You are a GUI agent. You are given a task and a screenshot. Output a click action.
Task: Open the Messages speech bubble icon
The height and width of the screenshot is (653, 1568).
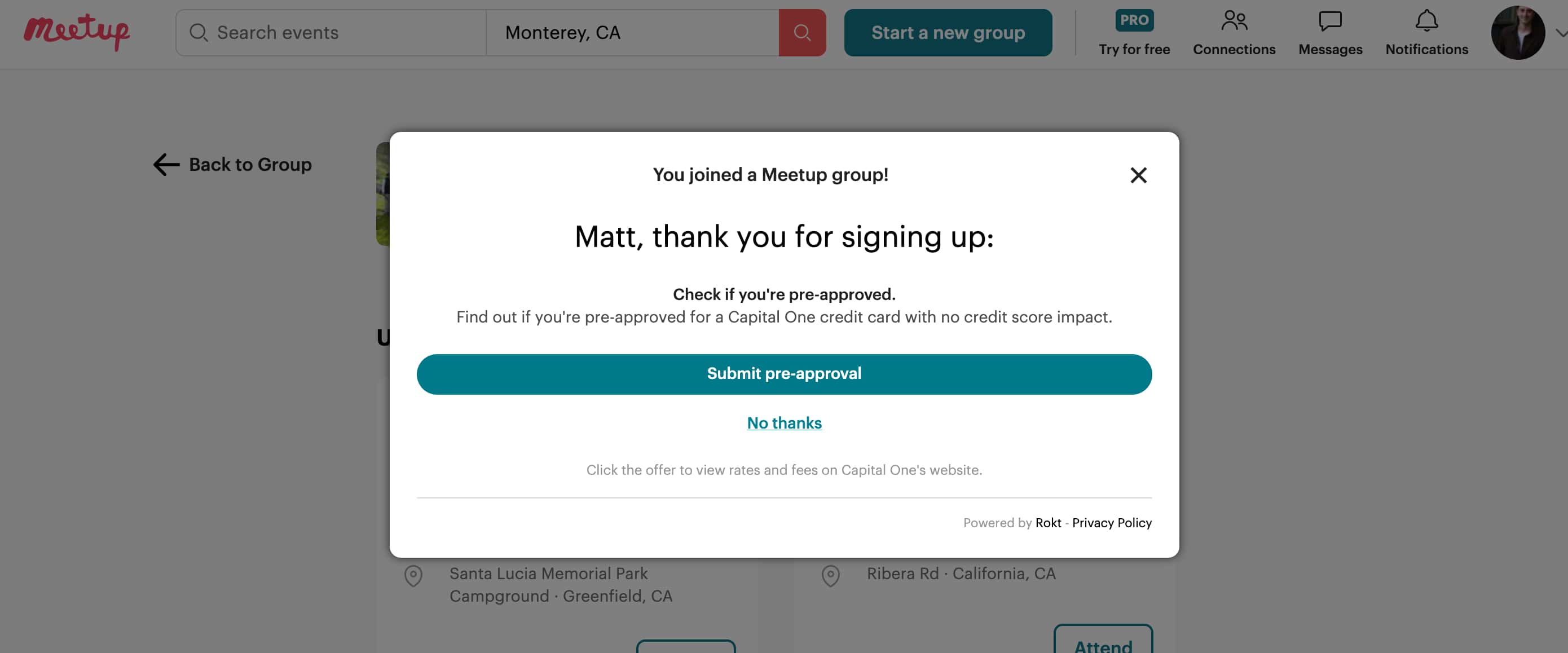pos(1330,21)
